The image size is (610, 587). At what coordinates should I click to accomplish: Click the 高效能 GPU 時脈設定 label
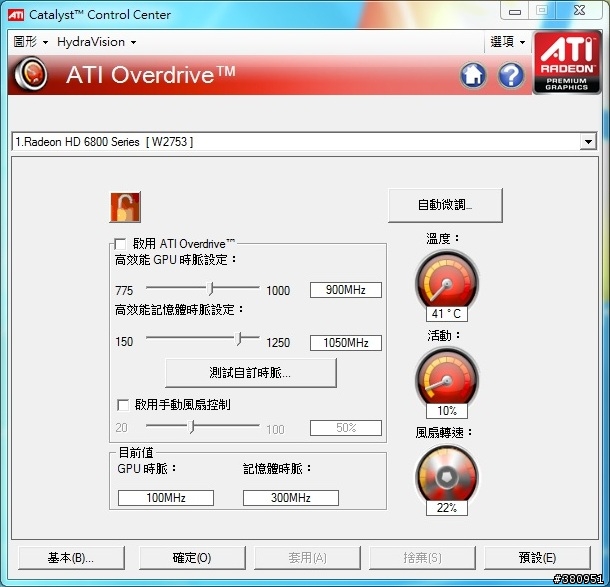175,259
